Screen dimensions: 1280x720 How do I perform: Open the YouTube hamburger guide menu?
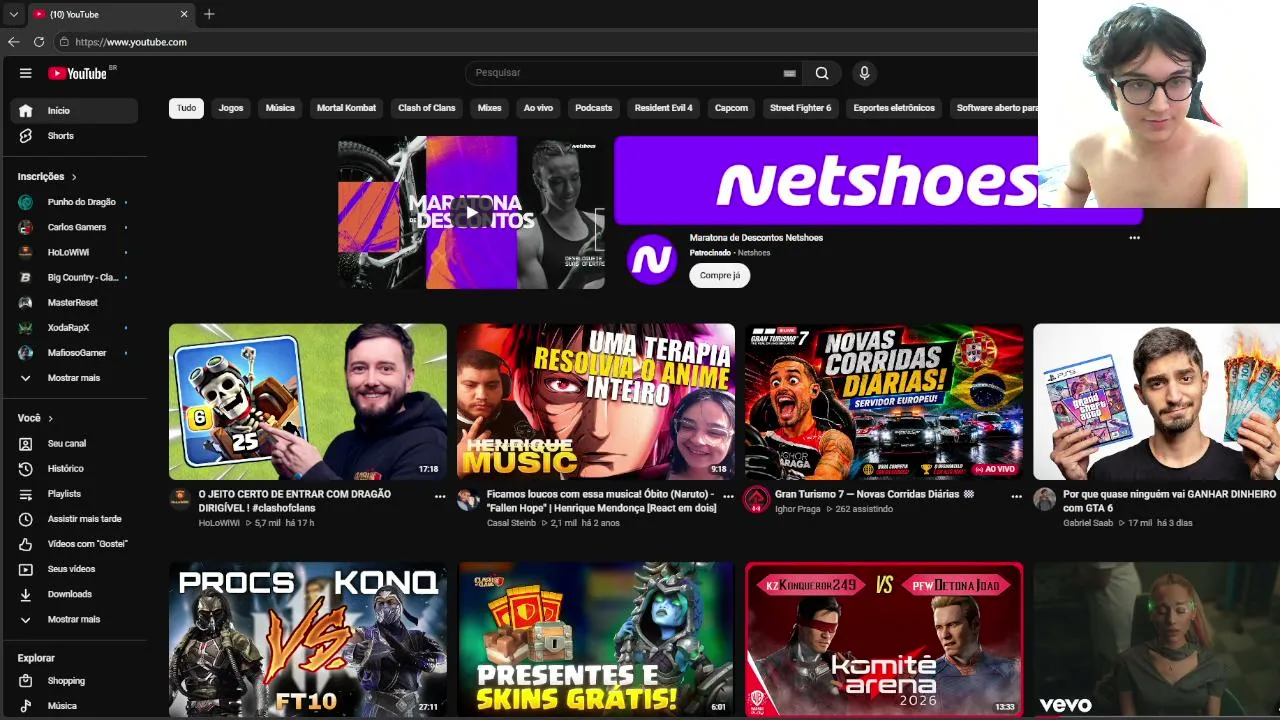point(26,73)
